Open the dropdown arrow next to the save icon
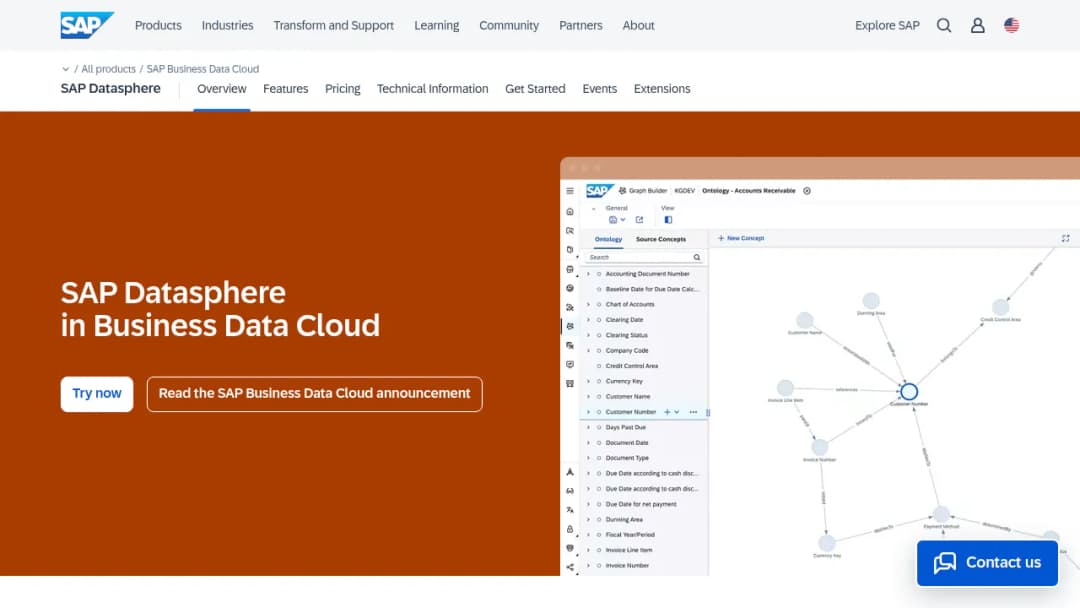The width and height of the screenshot is (1080, 608). point(623,220)
